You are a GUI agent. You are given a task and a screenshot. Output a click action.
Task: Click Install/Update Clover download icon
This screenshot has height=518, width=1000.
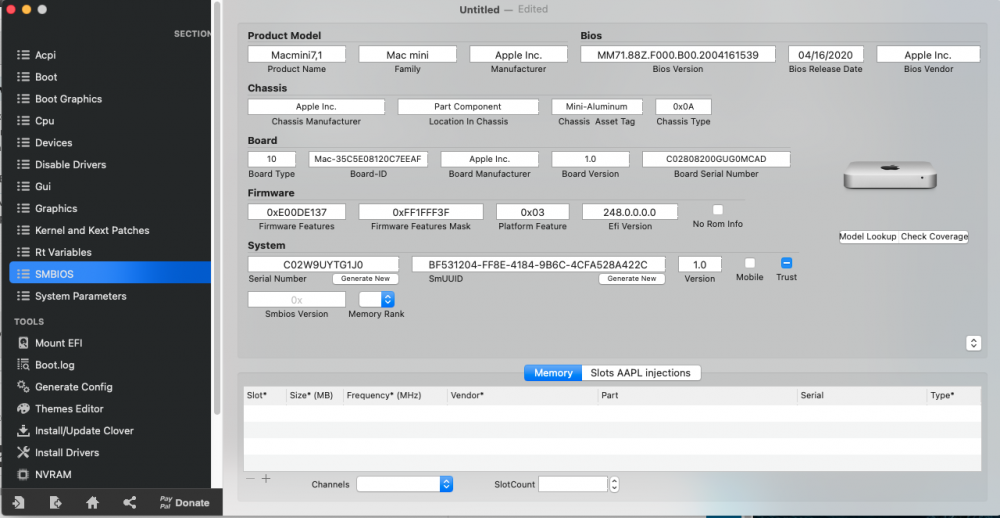pos(24,431)
